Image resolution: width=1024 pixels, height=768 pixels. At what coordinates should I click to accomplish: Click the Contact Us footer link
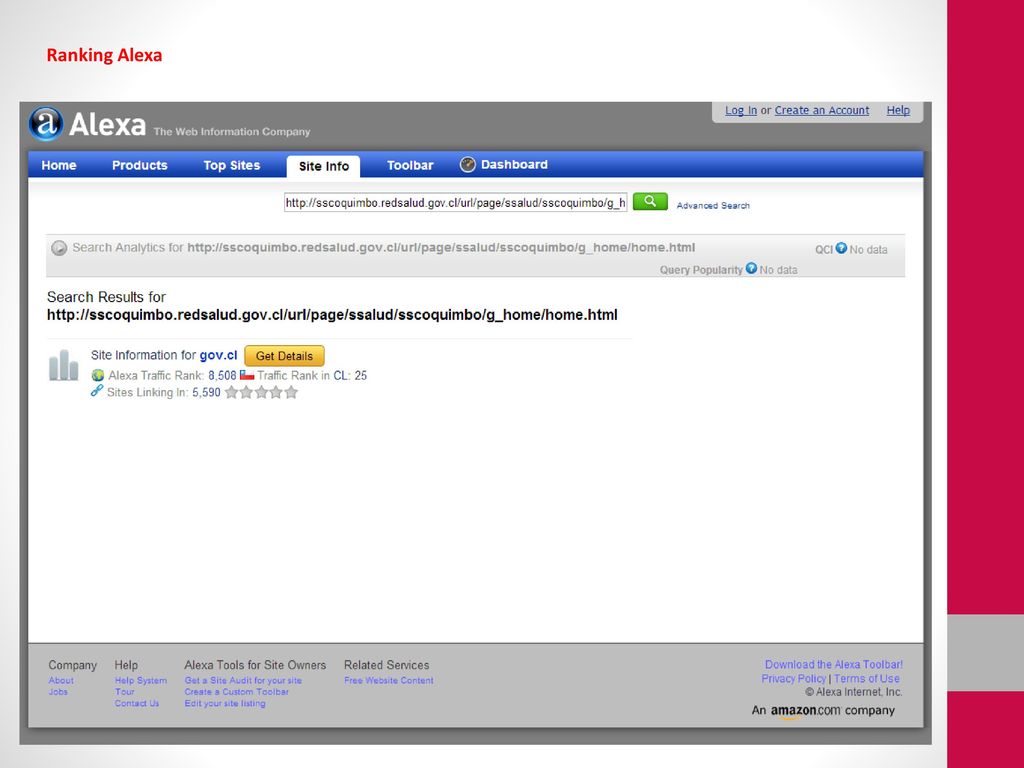point(137,703)
